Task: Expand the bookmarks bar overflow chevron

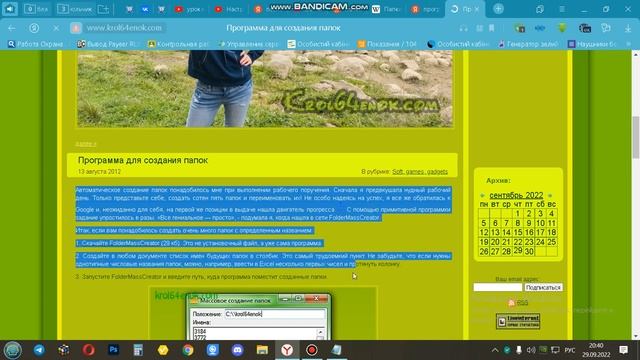Action: pos(629,44)
